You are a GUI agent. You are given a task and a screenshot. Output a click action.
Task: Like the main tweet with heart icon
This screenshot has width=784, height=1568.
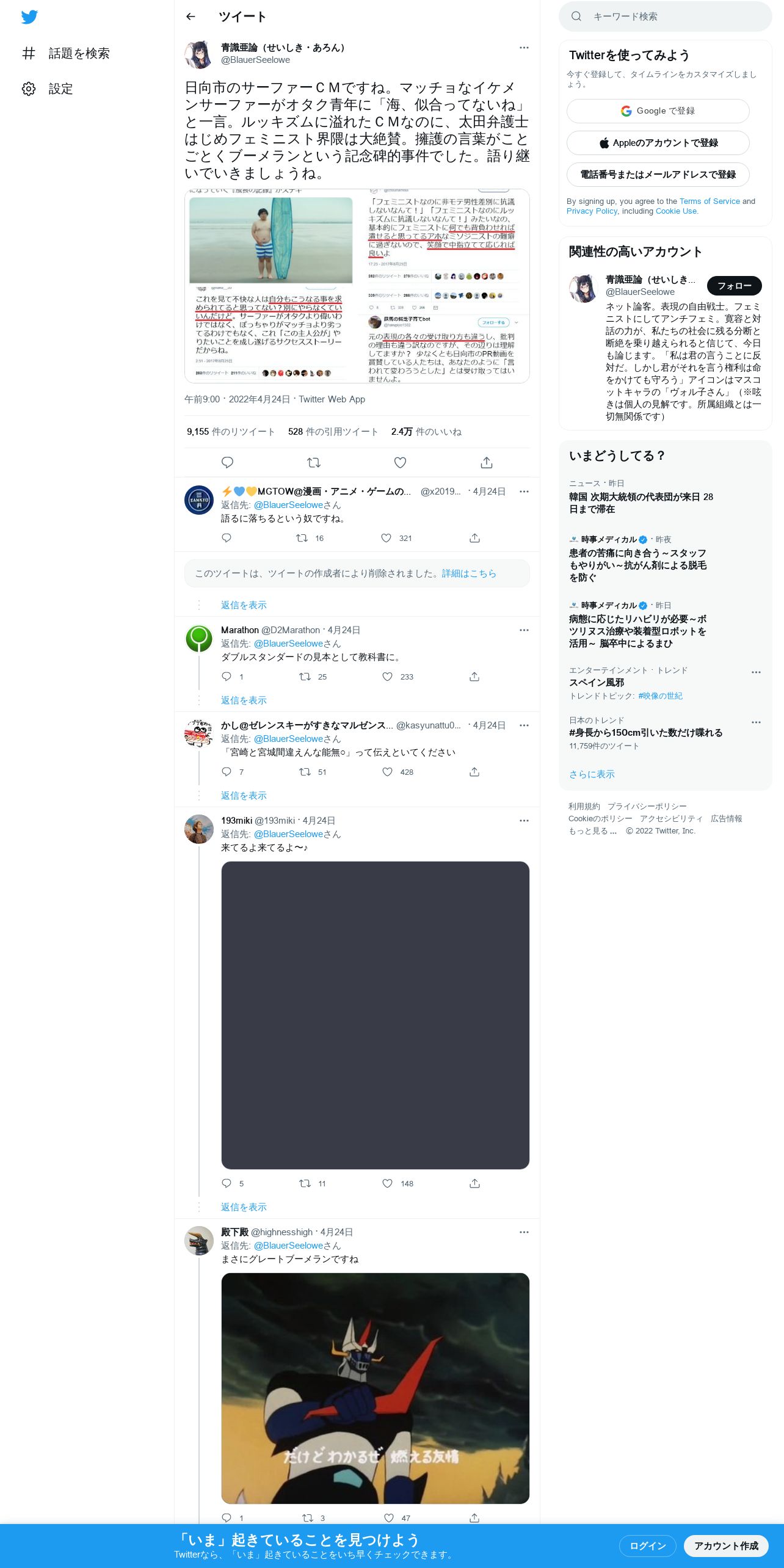coord(400,462)
